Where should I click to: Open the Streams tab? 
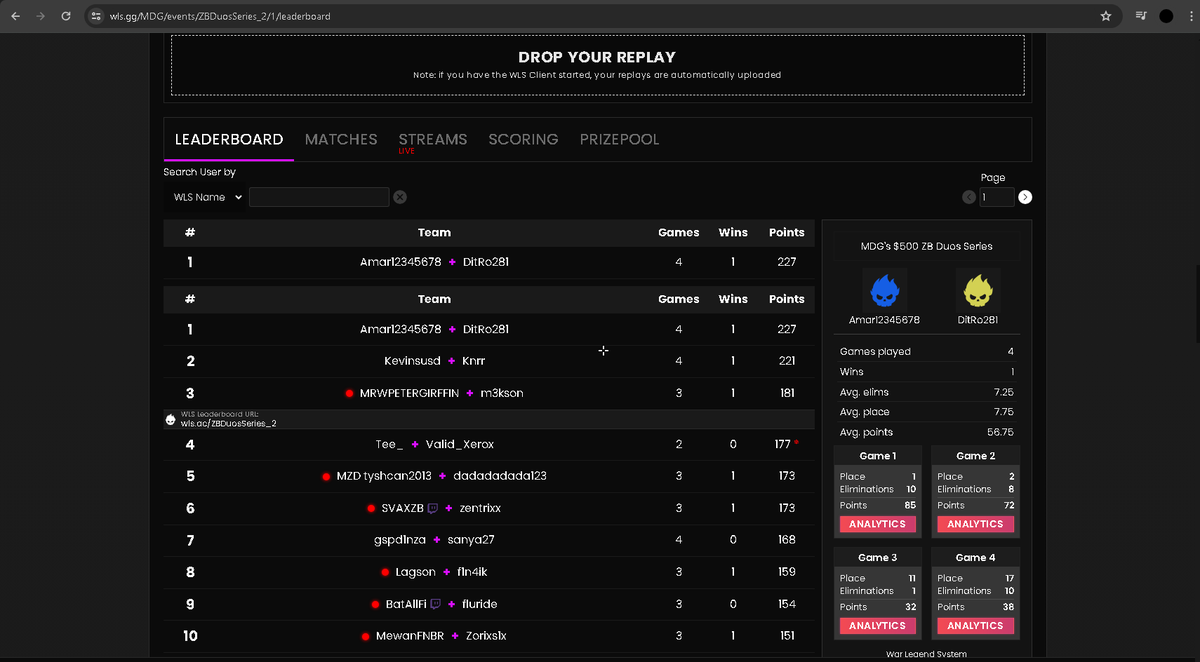click(x=433, y=139)
